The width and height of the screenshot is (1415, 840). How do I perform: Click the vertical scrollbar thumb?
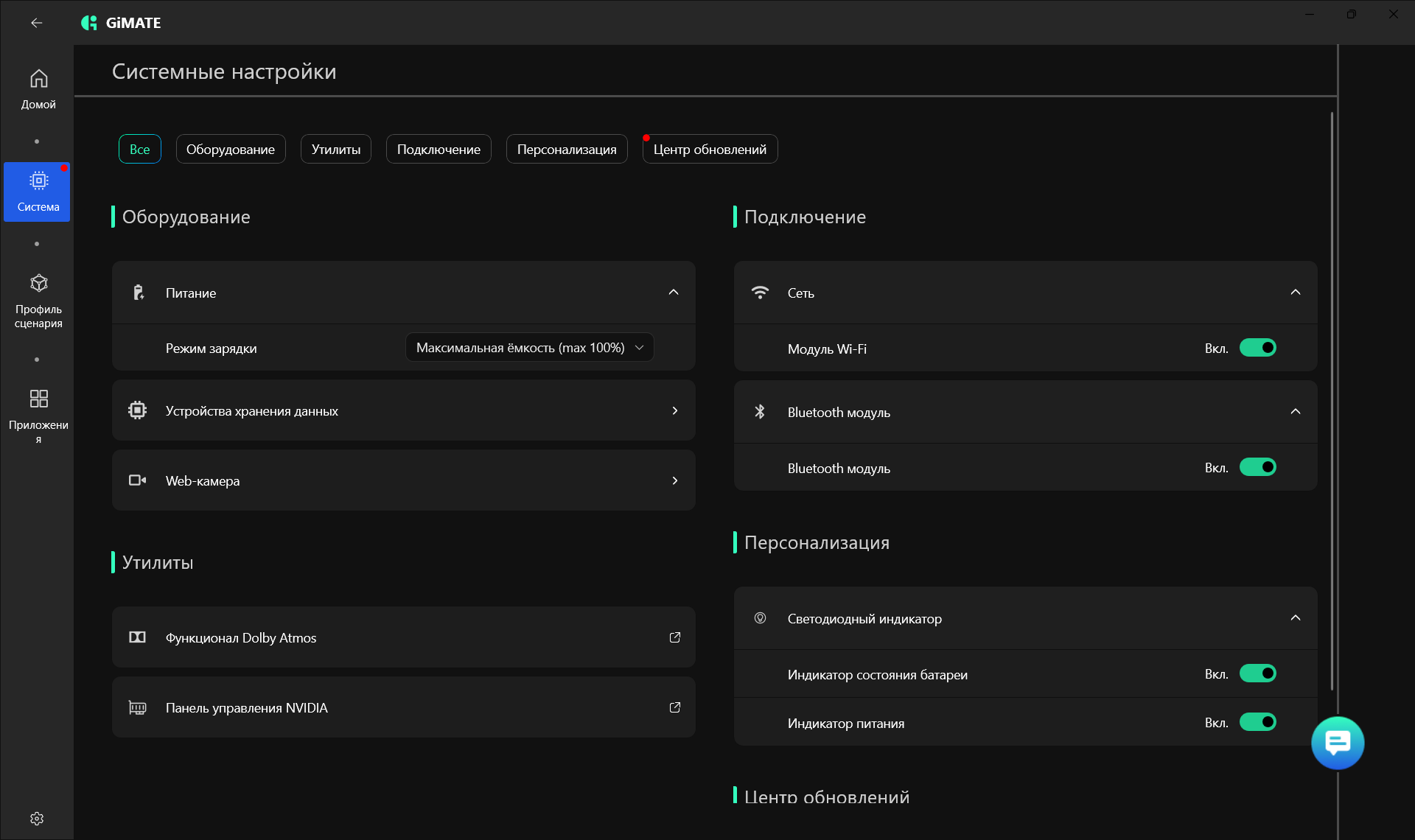[x=1332, y=402]
